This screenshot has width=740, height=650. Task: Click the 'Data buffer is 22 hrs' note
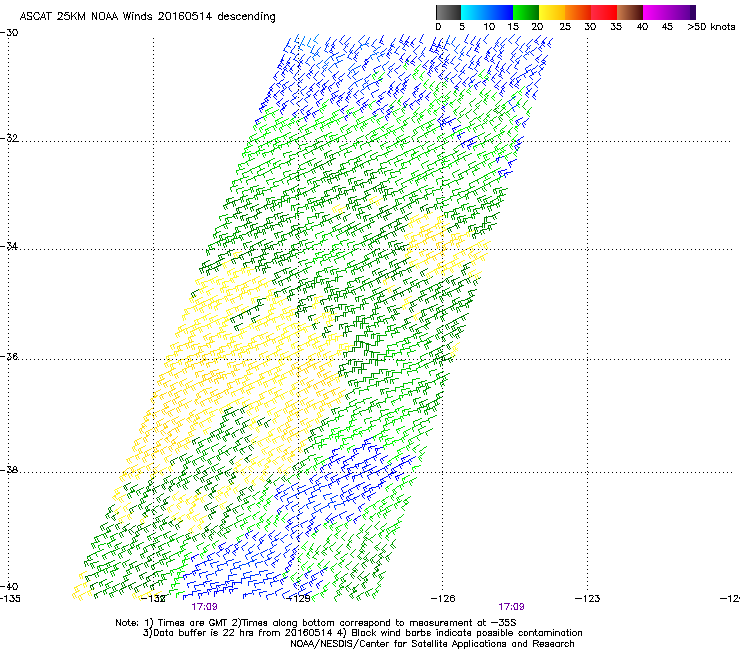[x=362, y=633]
